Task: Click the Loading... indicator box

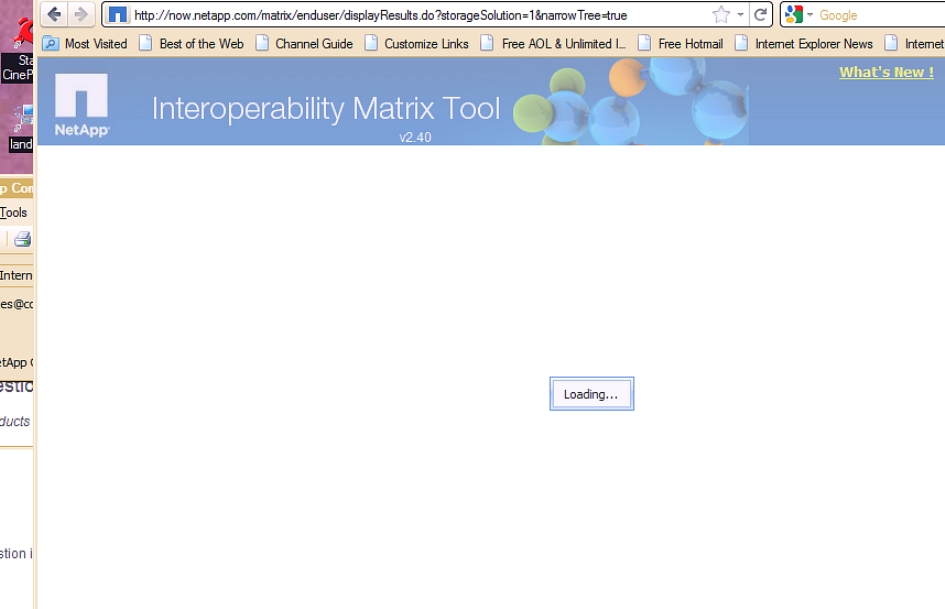Action: point(591,394)
